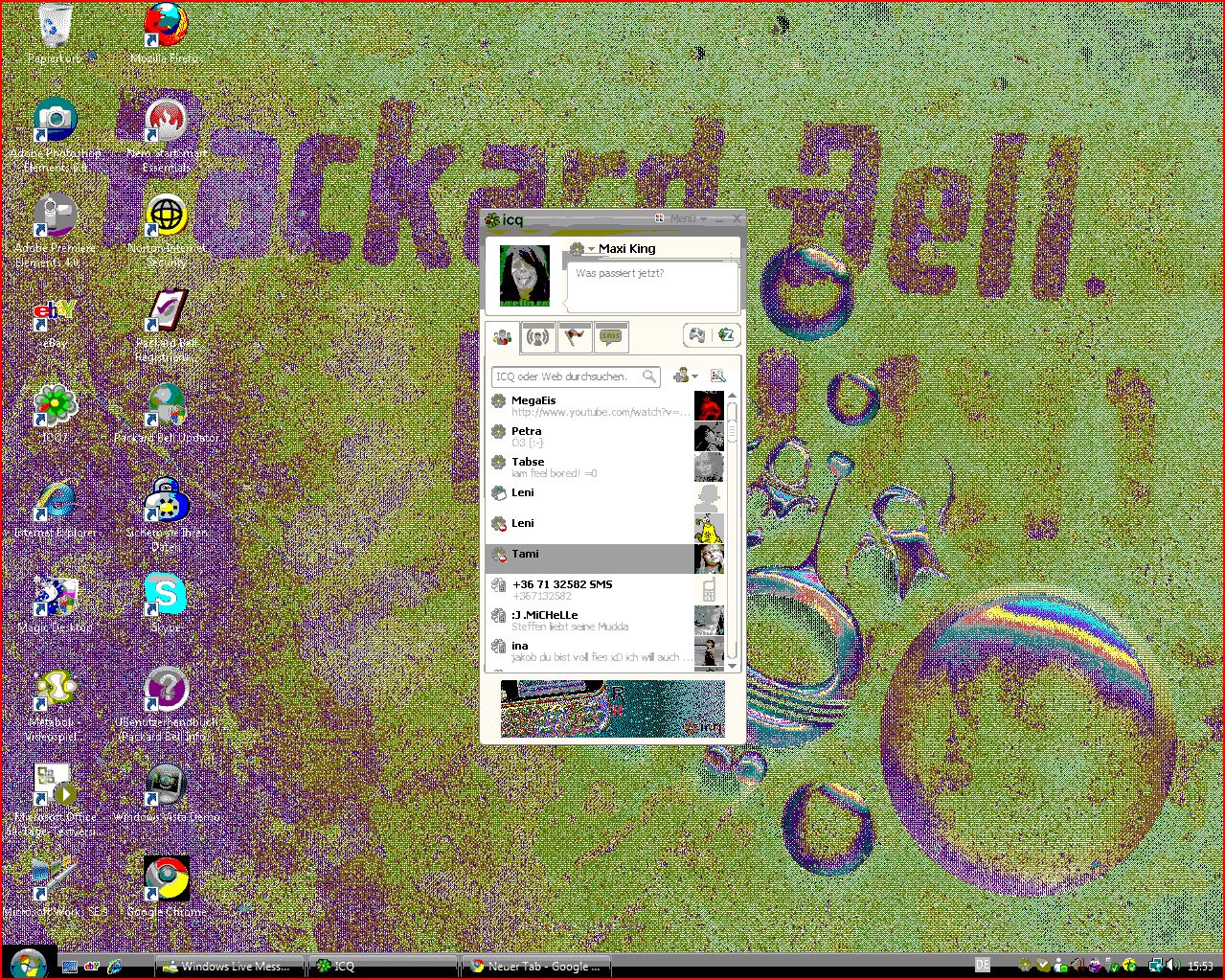Switch to Windows Live Messenger taskbar button

pos(230,967)
